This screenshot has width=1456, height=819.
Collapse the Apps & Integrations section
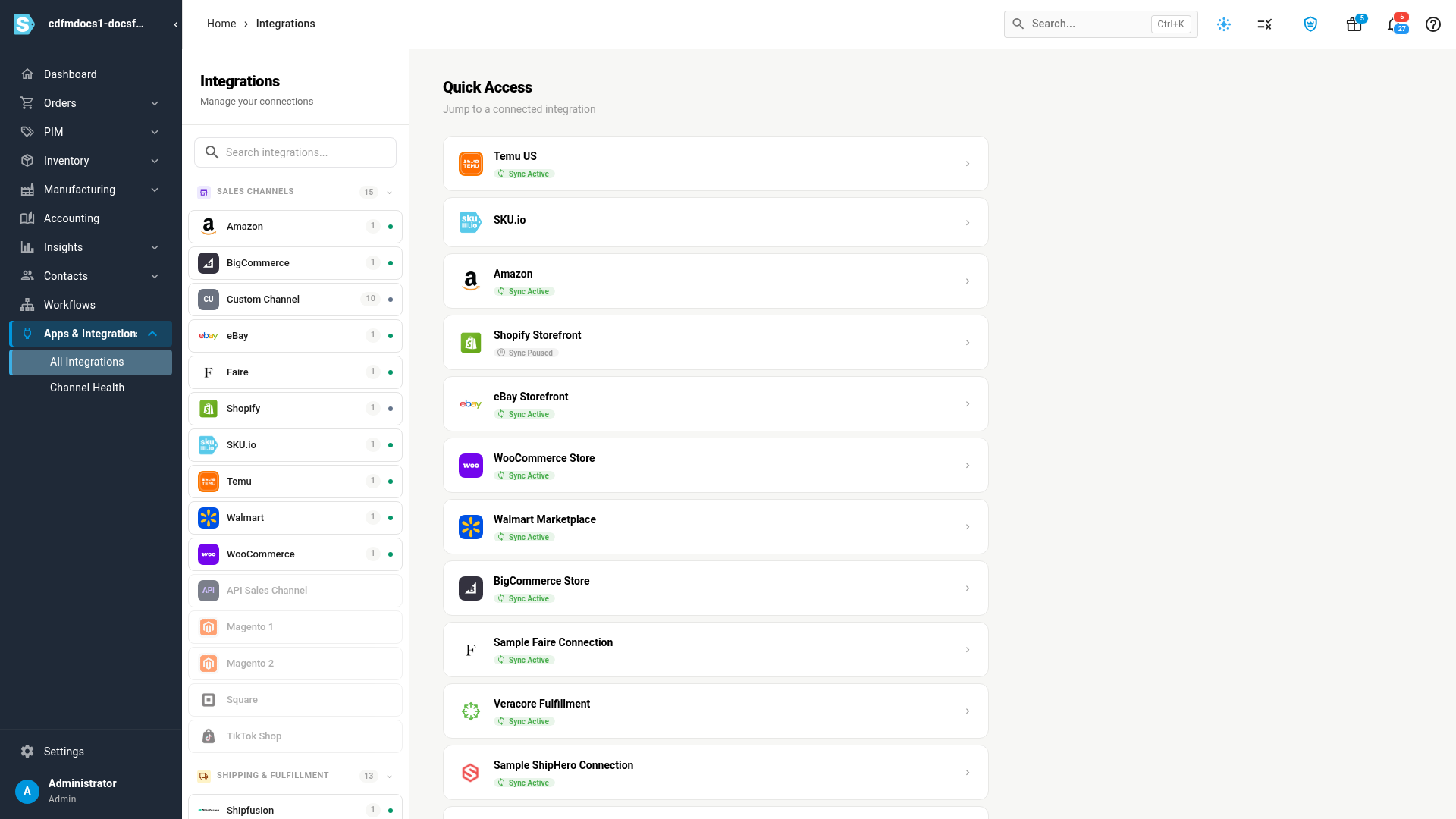(x=153, y=334)
